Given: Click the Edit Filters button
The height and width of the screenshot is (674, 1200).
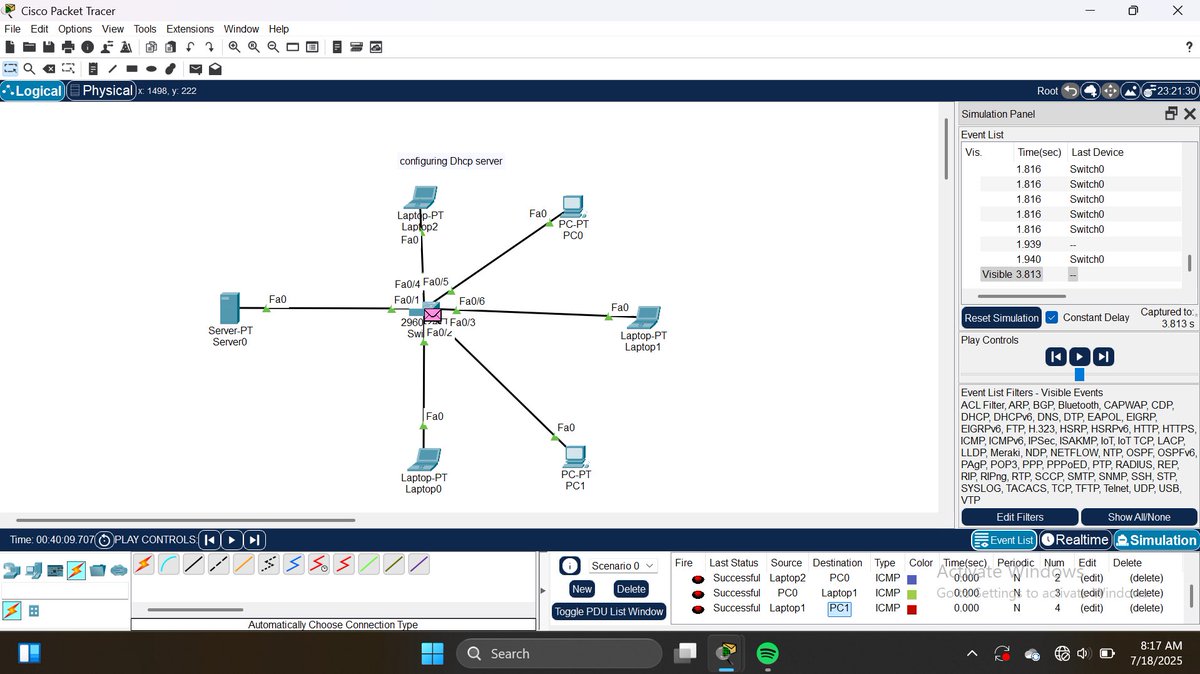Looking at the screenshot, I should pyautogui.click(x=1020, y=517).
